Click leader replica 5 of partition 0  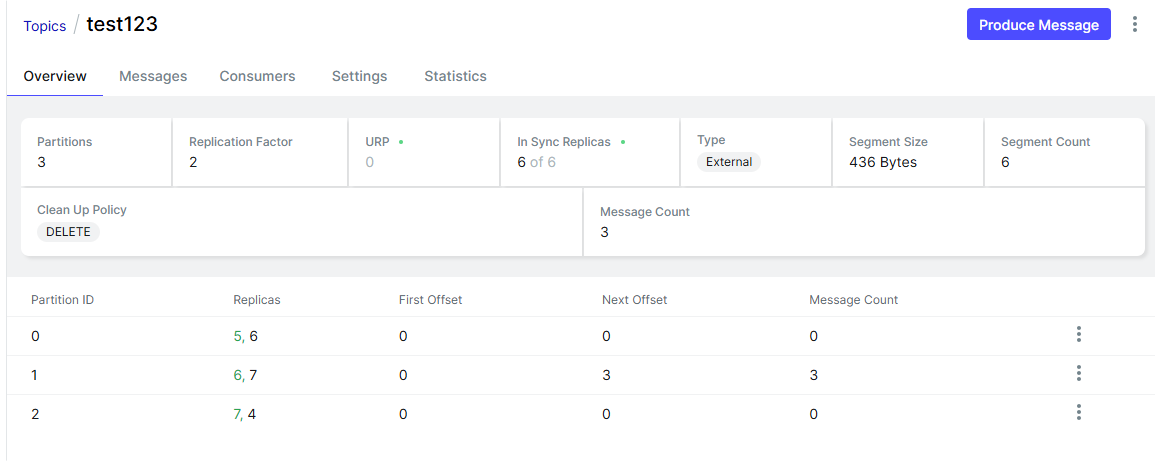pyautogui.click(x=237, y=336)
